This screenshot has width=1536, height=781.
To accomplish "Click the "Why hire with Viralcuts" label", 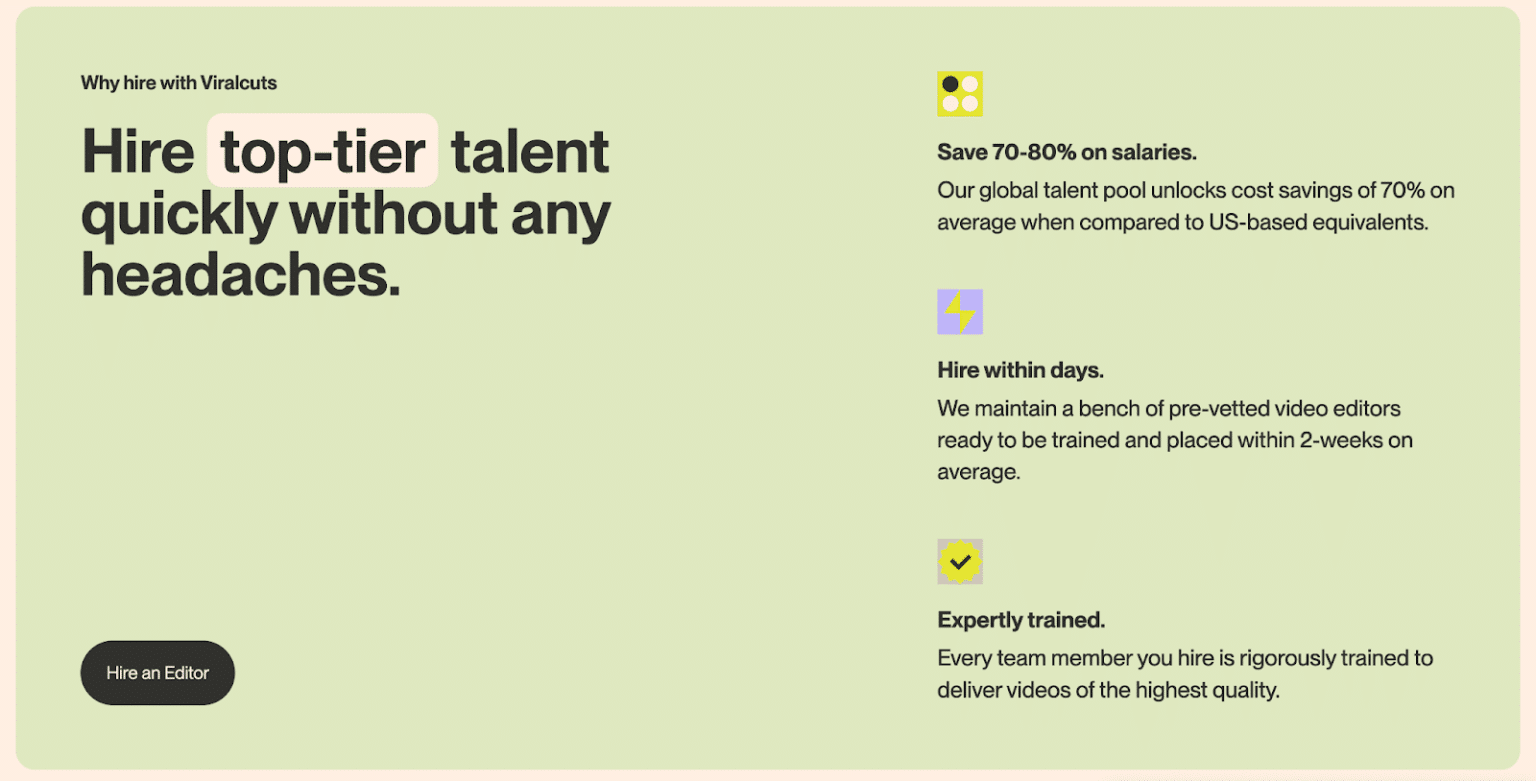I will (179, 83).
